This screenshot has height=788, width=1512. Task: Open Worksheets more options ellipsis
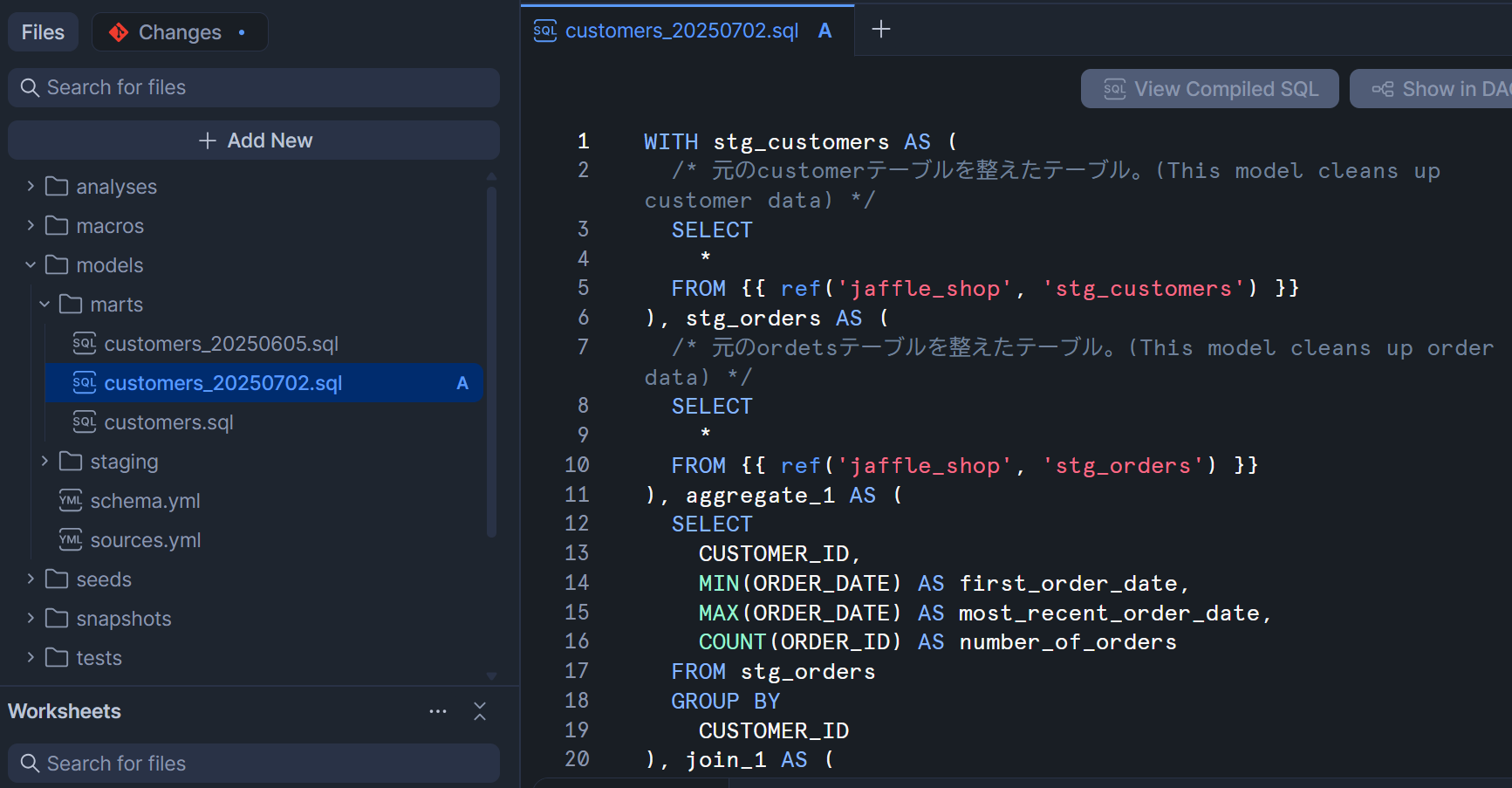[438, 711]
